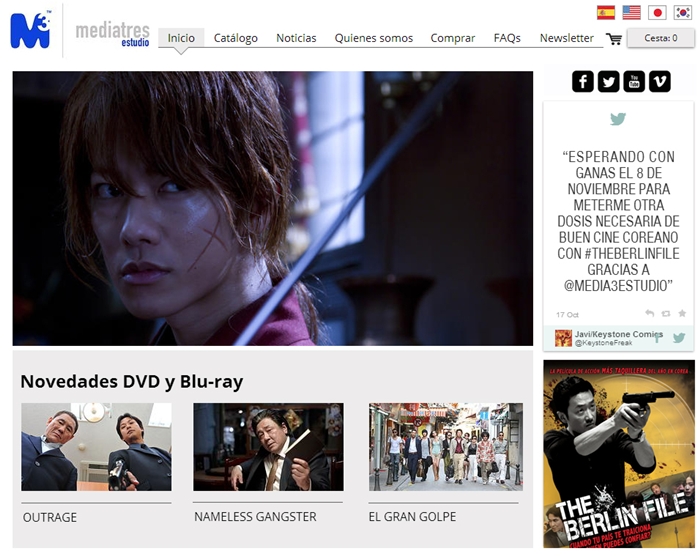Go to the Comprar page
This screenshot has height=556, width=700.
tap(453, 38)
